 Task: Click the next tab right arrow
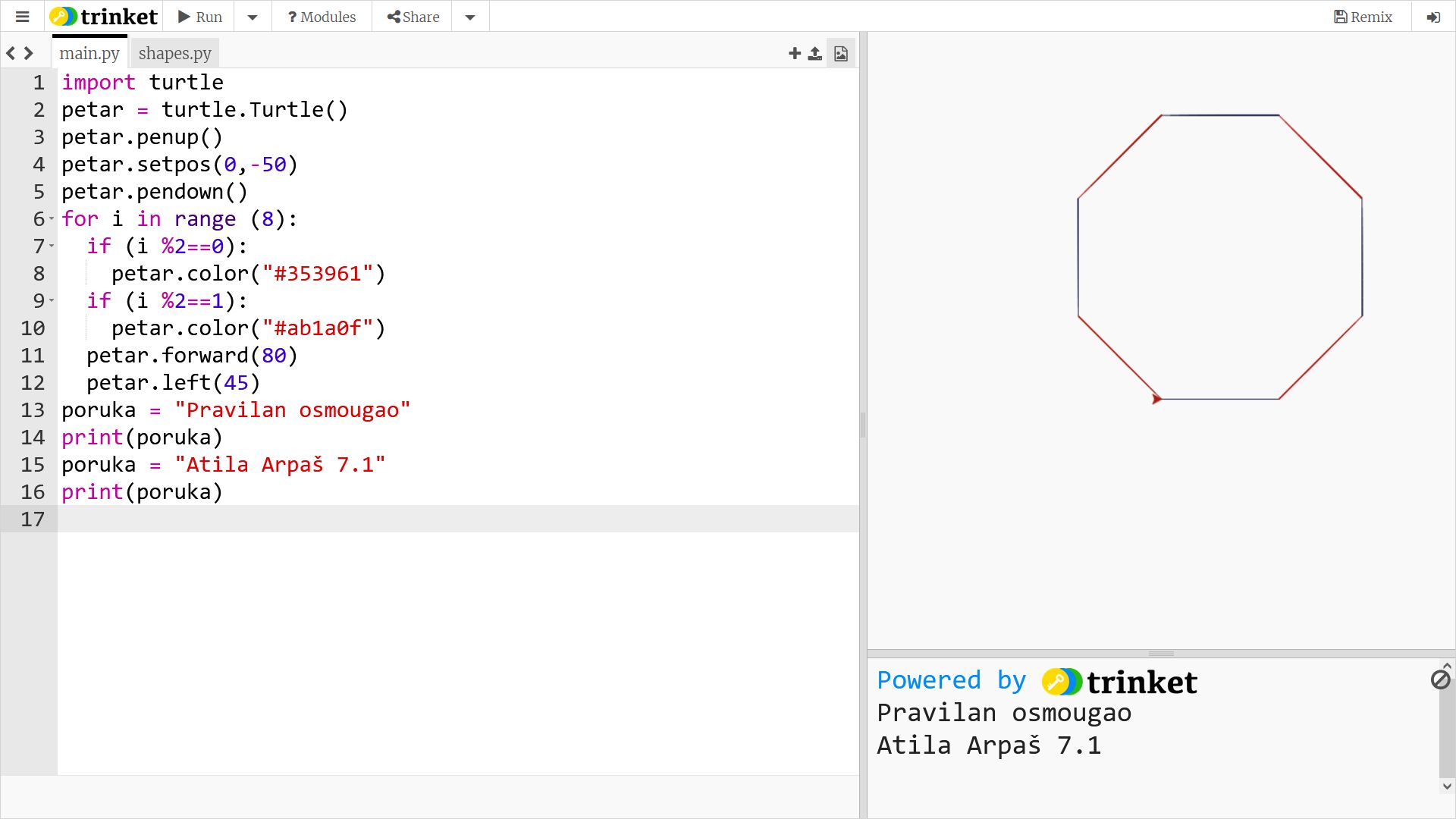point(29,53)
